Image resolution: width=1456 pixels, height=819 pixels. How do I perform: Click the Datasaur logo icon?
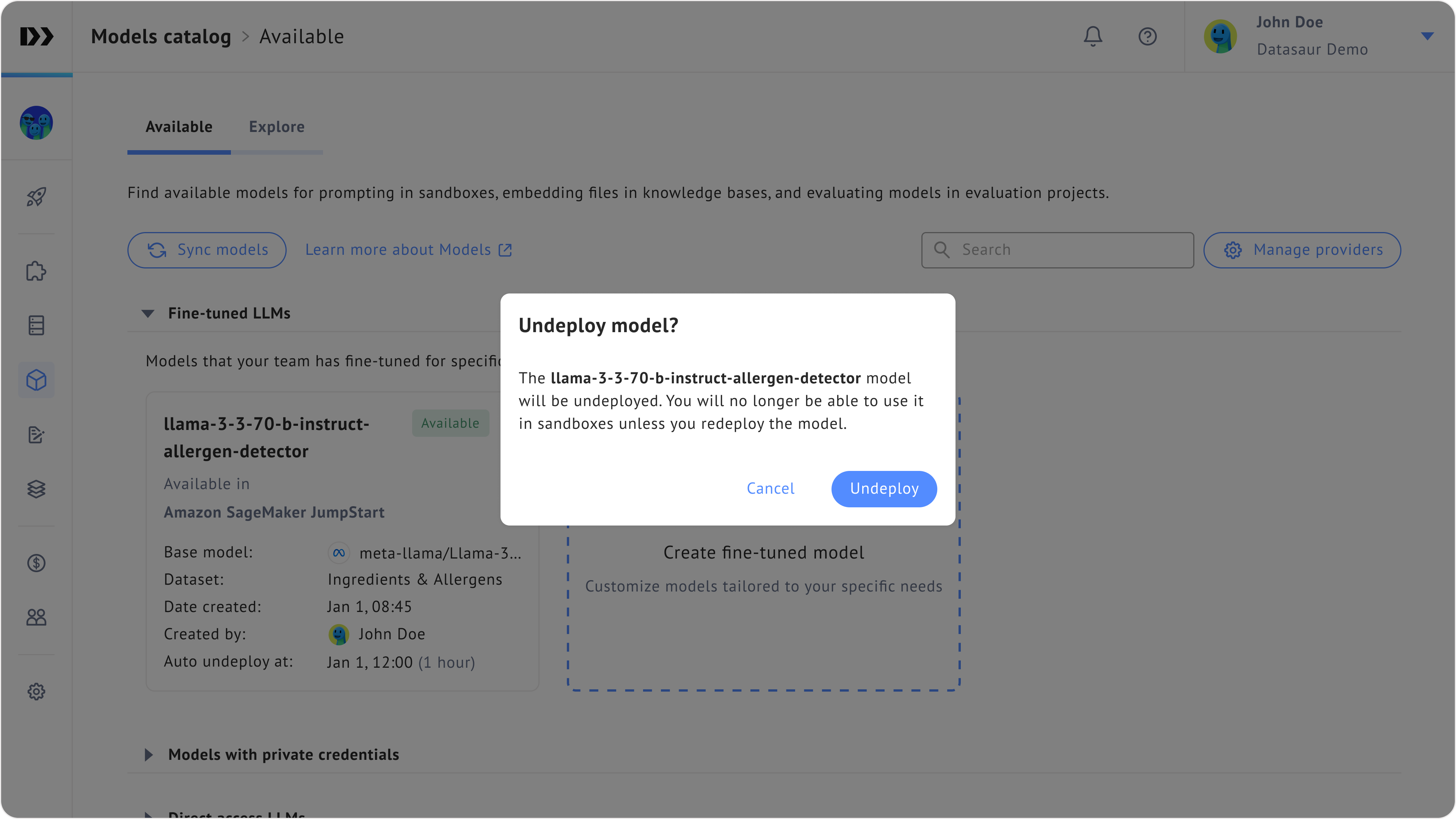[x=37, y=37]
